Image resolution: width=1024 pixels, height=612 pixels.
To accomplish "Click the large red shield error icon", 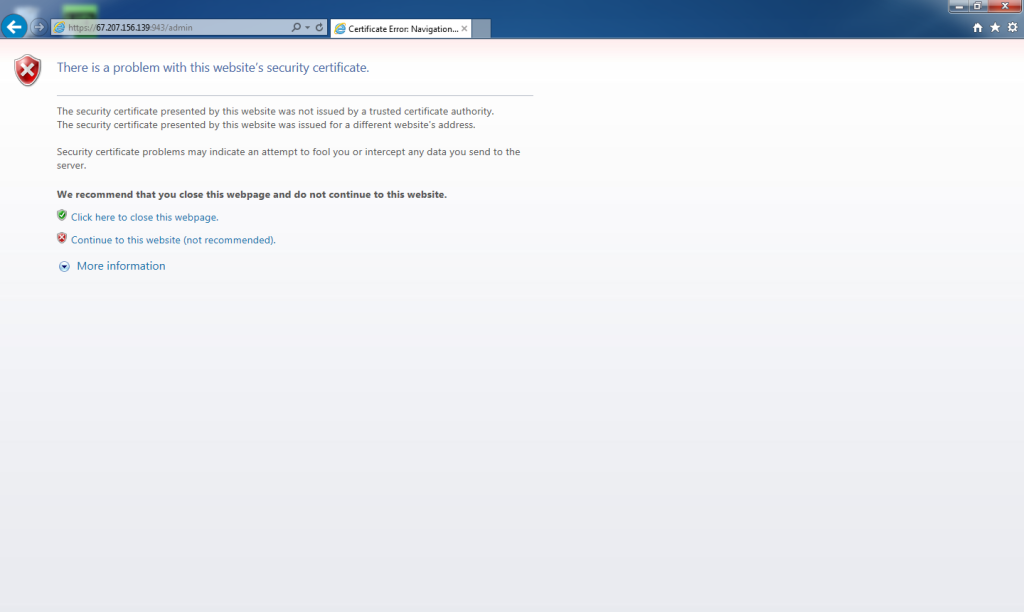I will (27, 70).
